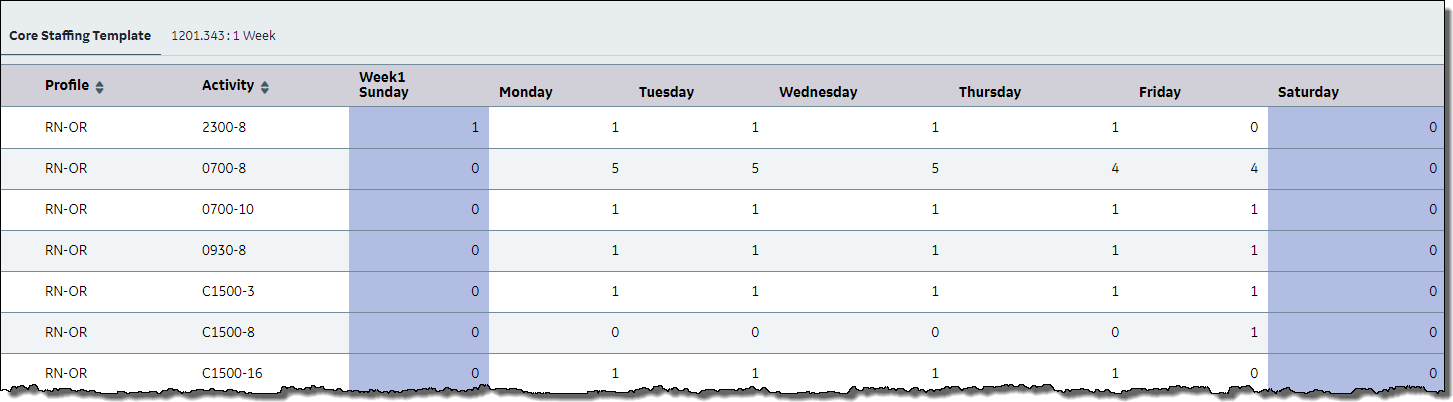The width and height of the screenshot is (1453, 402).
Task: Sort by the Profile column arrows
Action: click(99, 87)
